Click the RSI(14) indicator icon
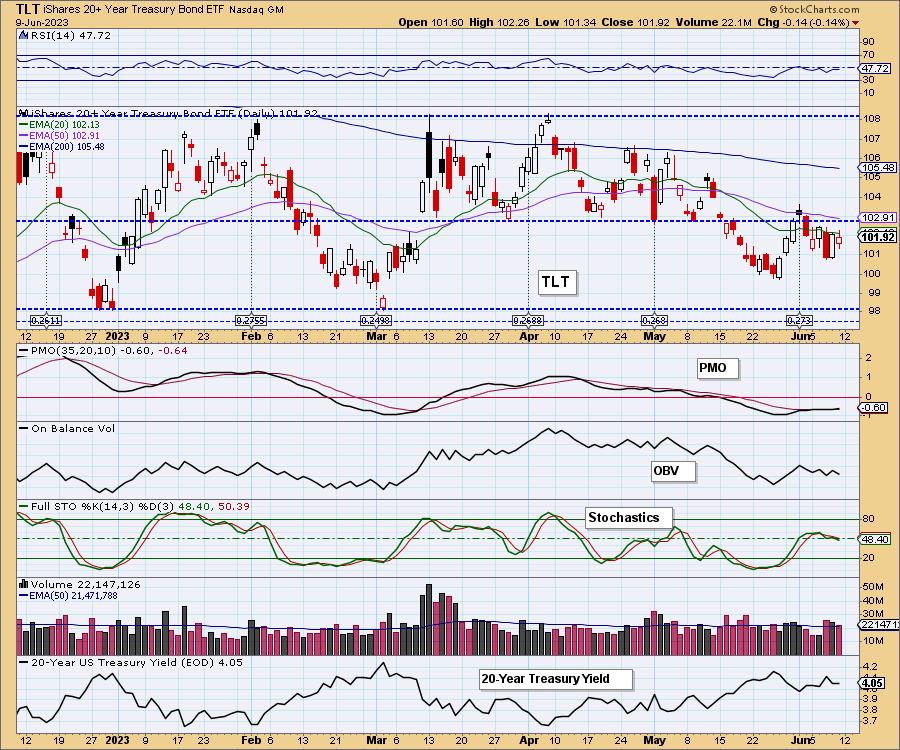Screen dimensions: 900x750 coord(24,35)
